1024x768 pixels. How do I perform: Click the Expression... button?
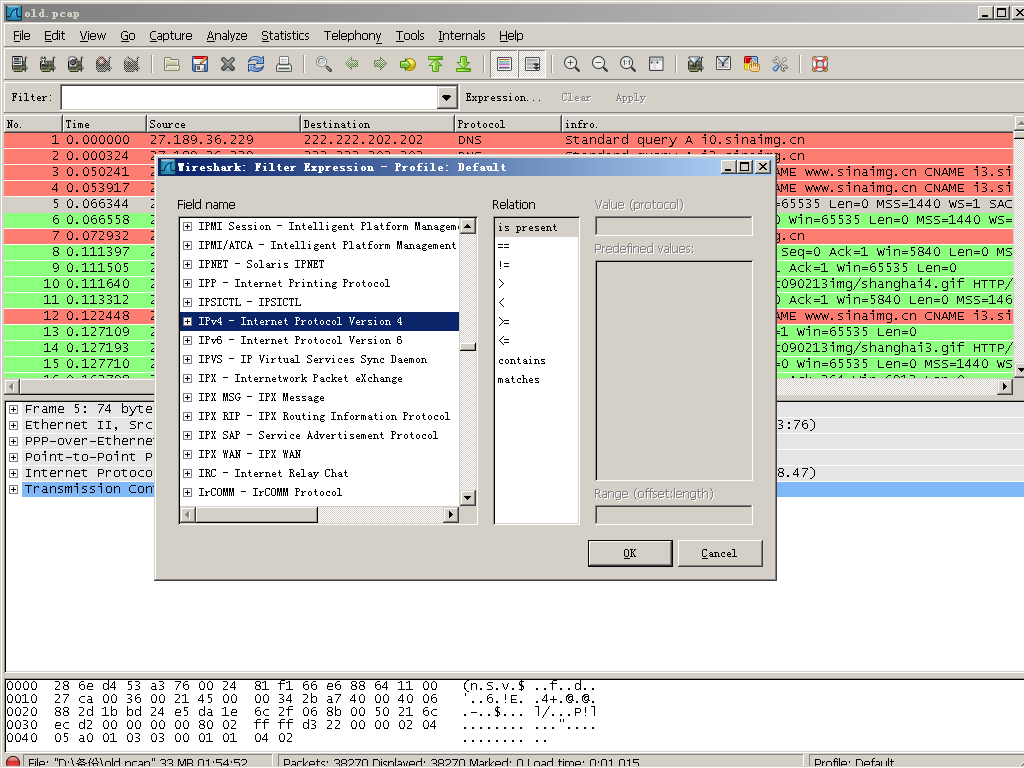pyautogui.click(x=503, y=98)
